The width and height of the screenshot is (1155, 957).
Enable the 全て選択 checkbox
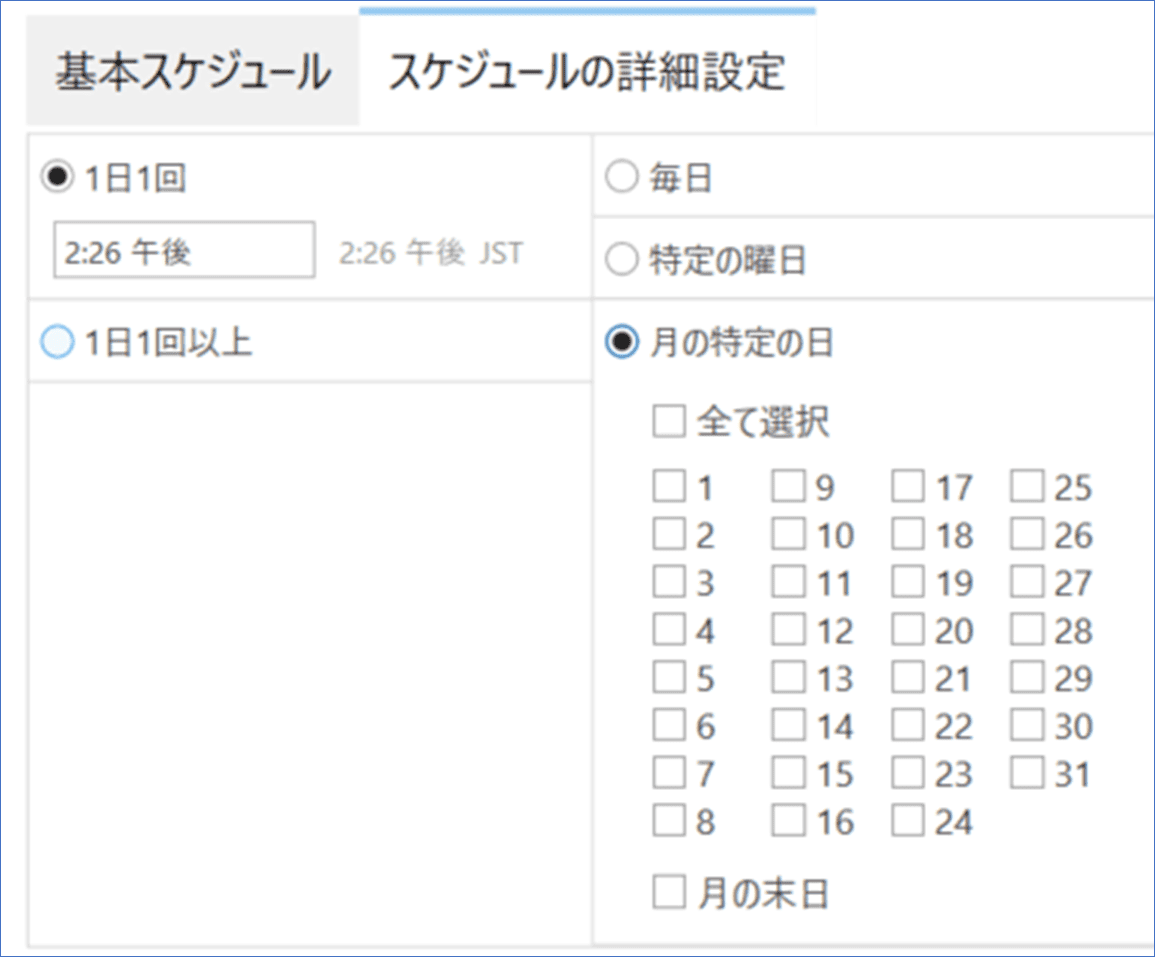668,421
